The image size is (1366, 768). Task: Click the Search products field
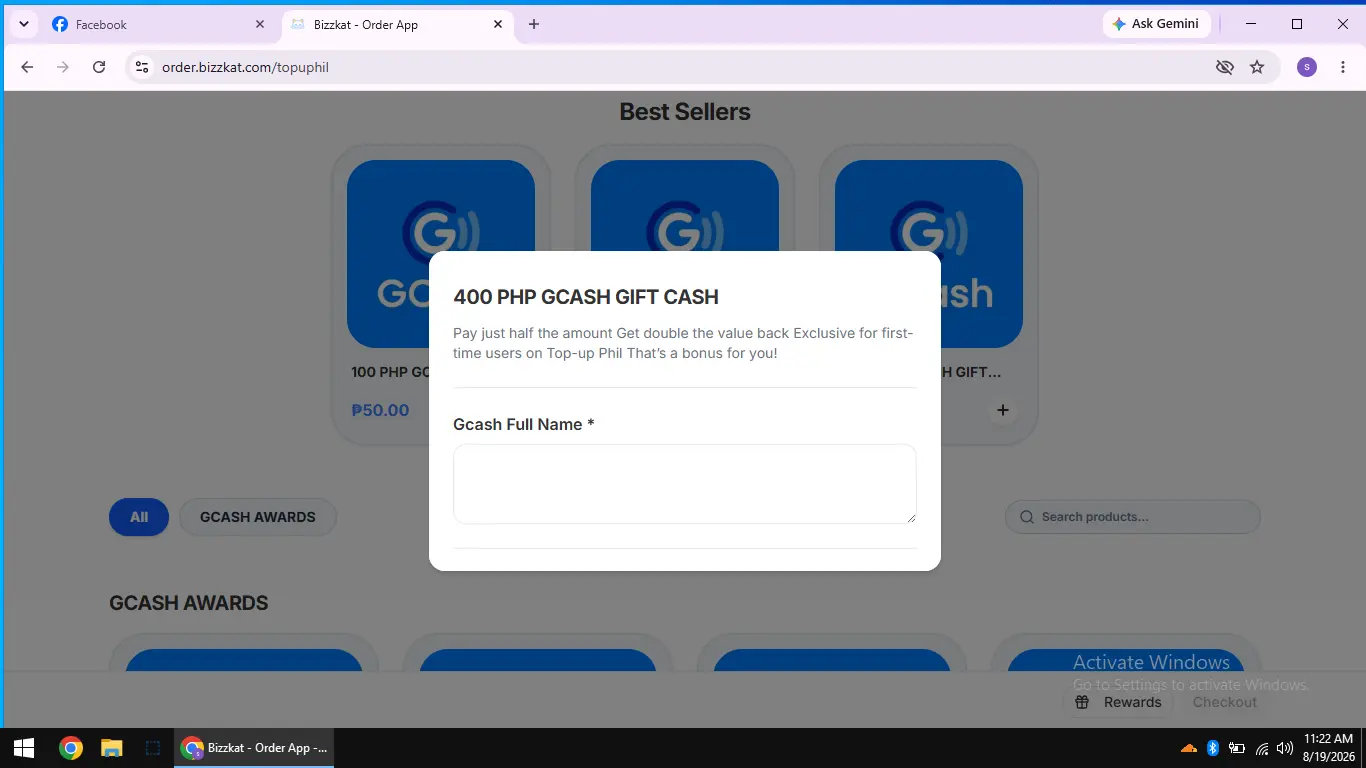1133,517
